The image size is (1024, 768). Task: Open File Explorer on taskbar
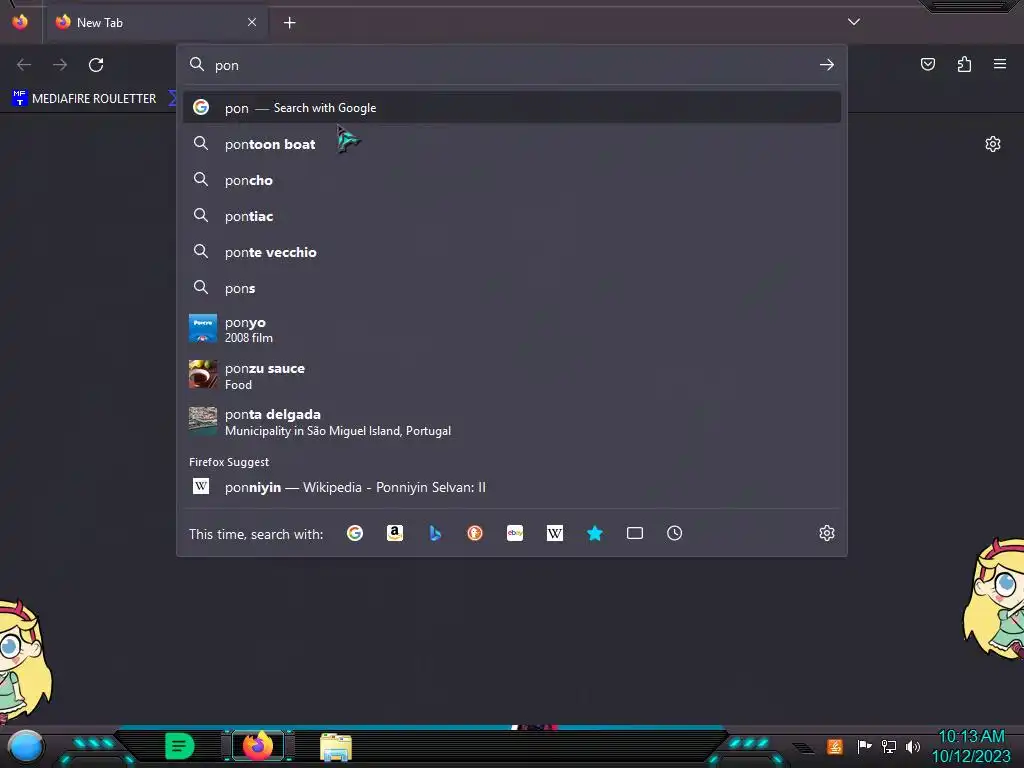(x=336, y=747)
